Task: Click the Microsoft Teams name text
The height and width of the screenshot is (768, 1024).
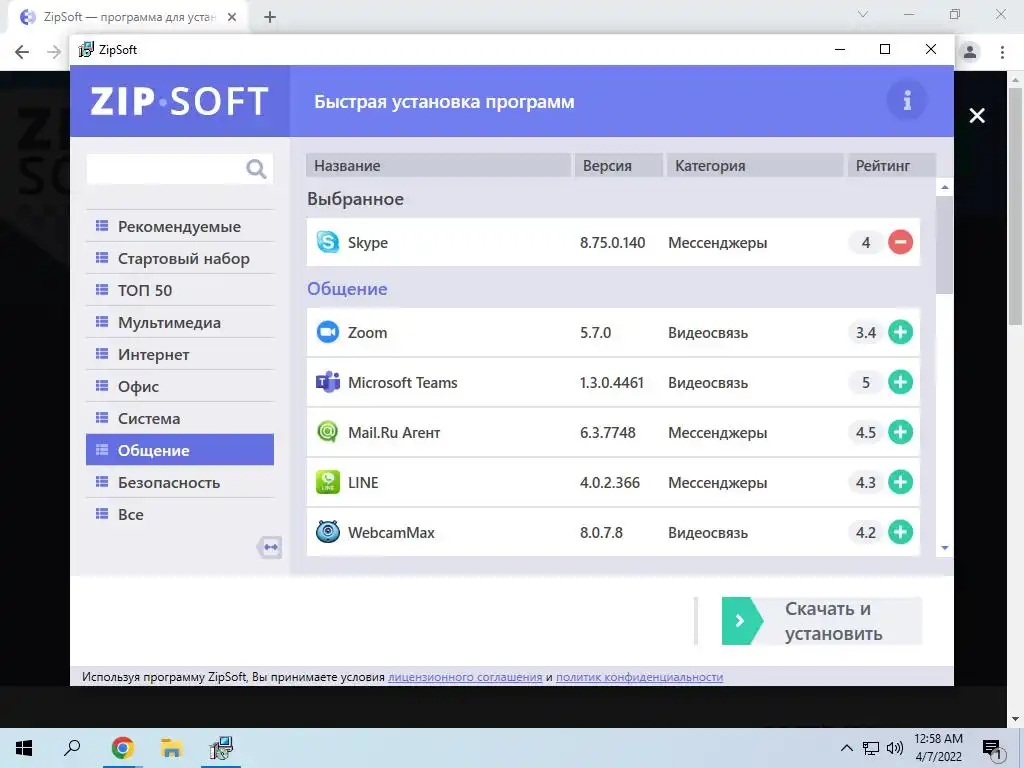Action: 402,383
